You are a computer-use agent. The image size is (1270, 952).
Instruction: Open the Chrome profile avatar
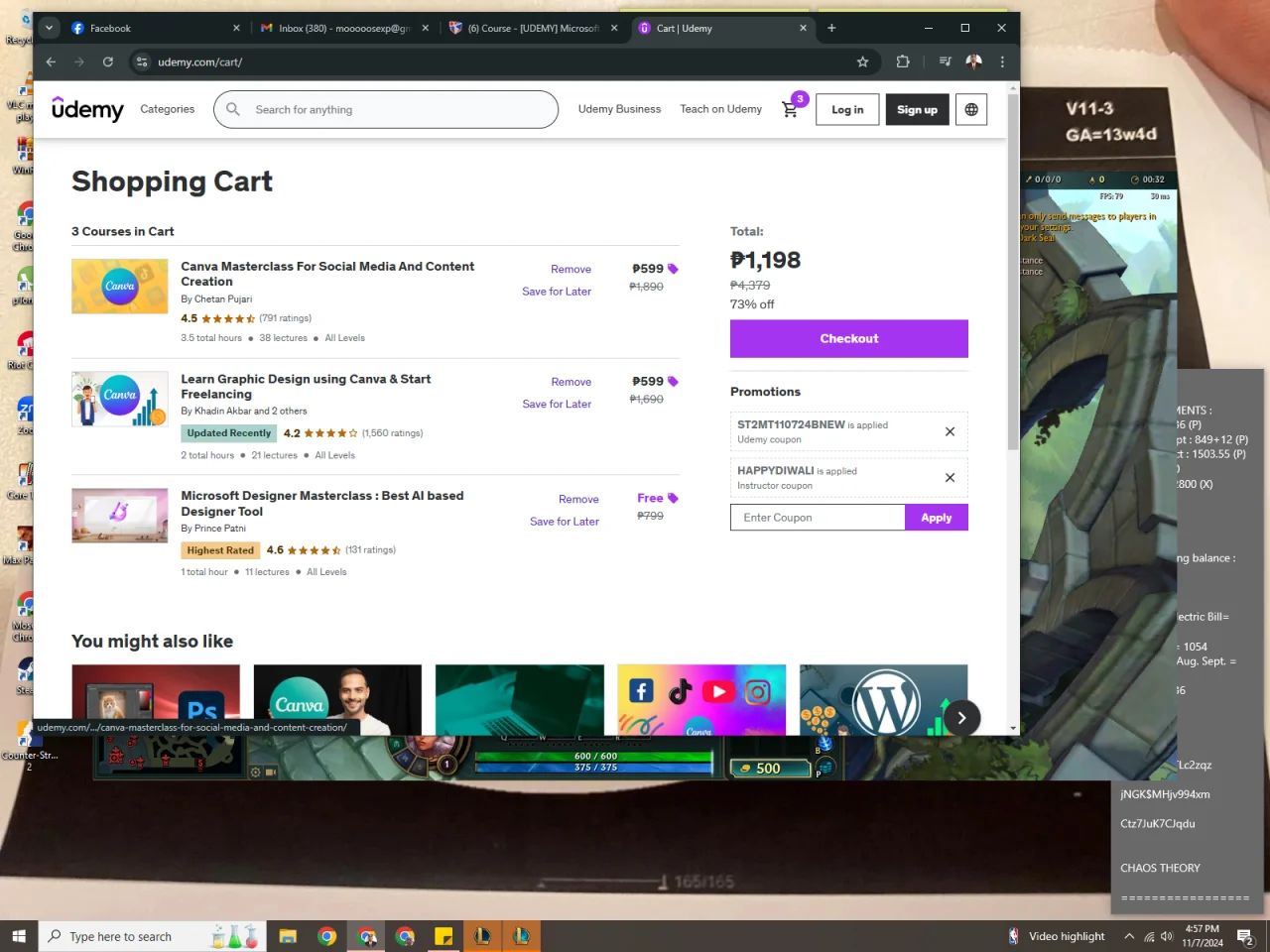(973, 61)
